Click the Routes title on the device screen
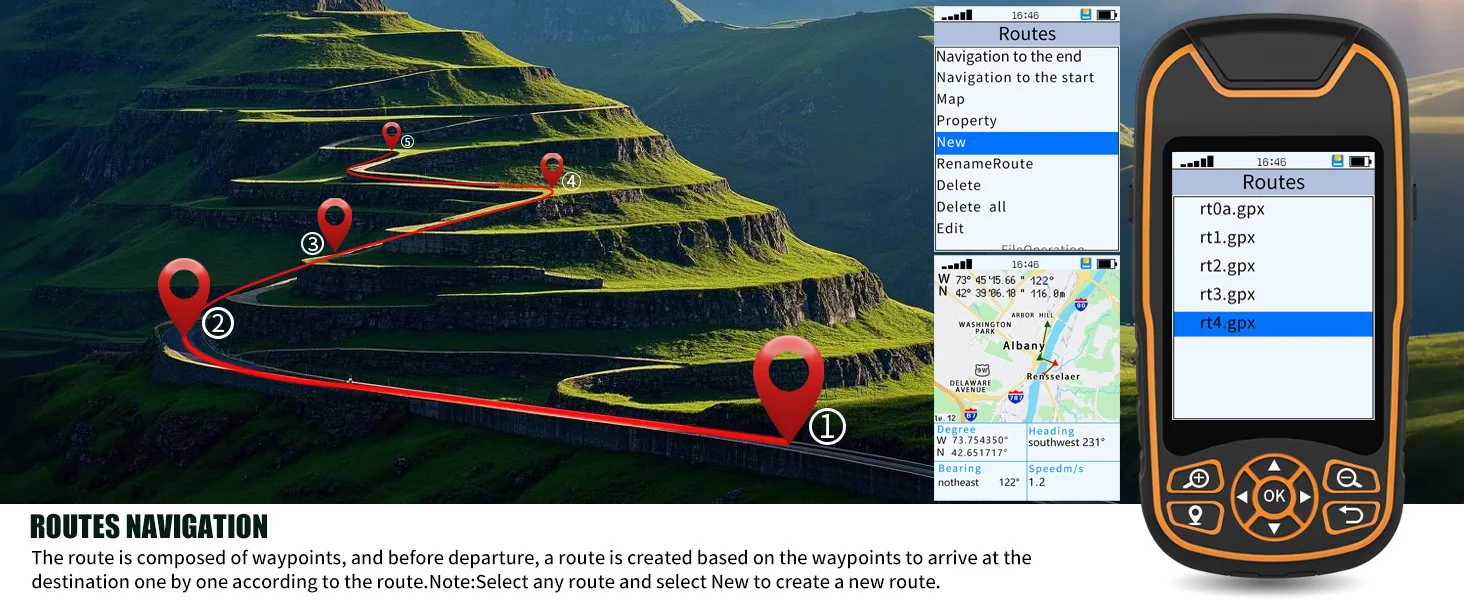 pos(1273,182)
